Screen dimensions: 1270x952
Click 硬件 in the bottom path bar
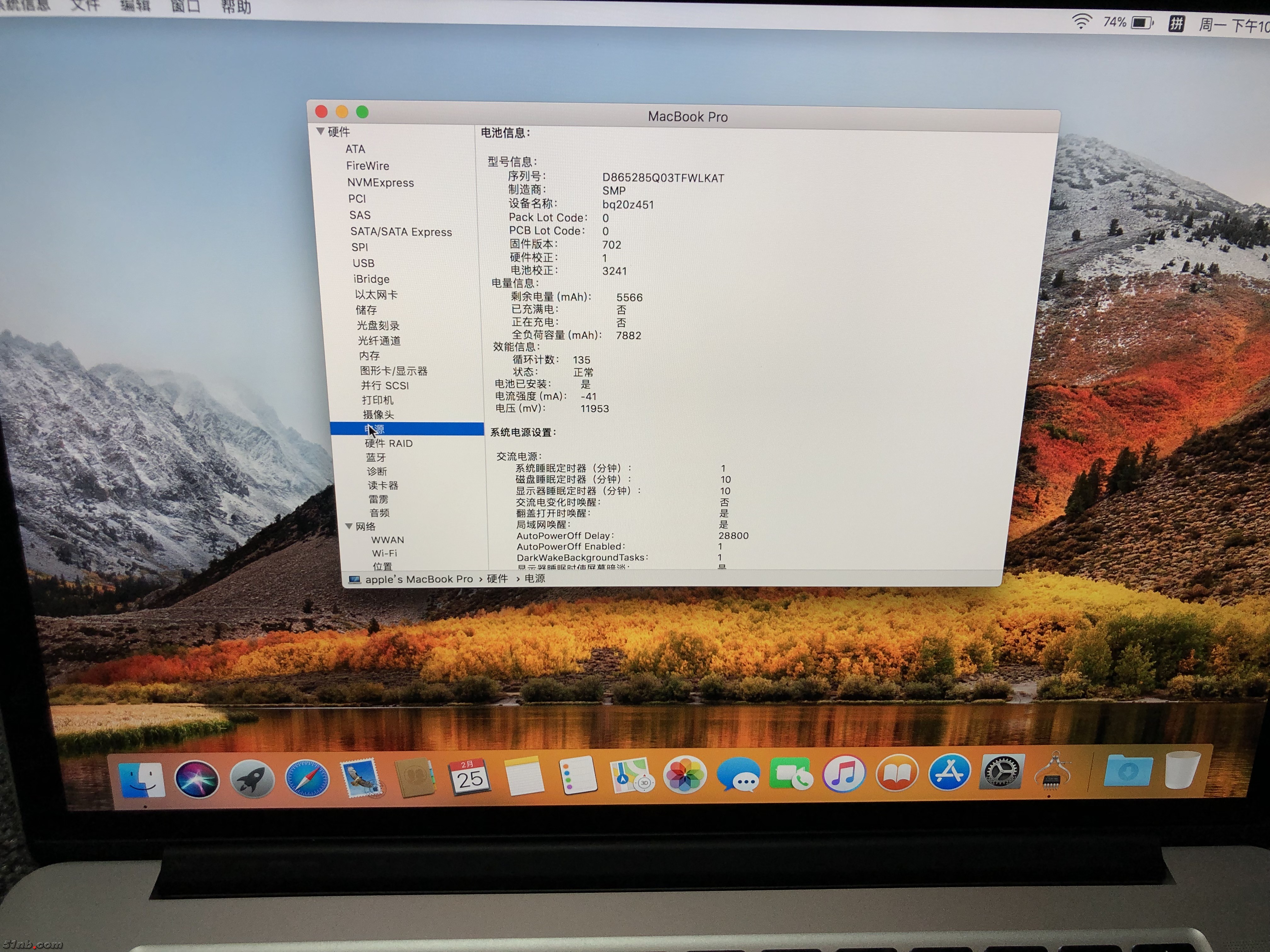coord(497,578)
